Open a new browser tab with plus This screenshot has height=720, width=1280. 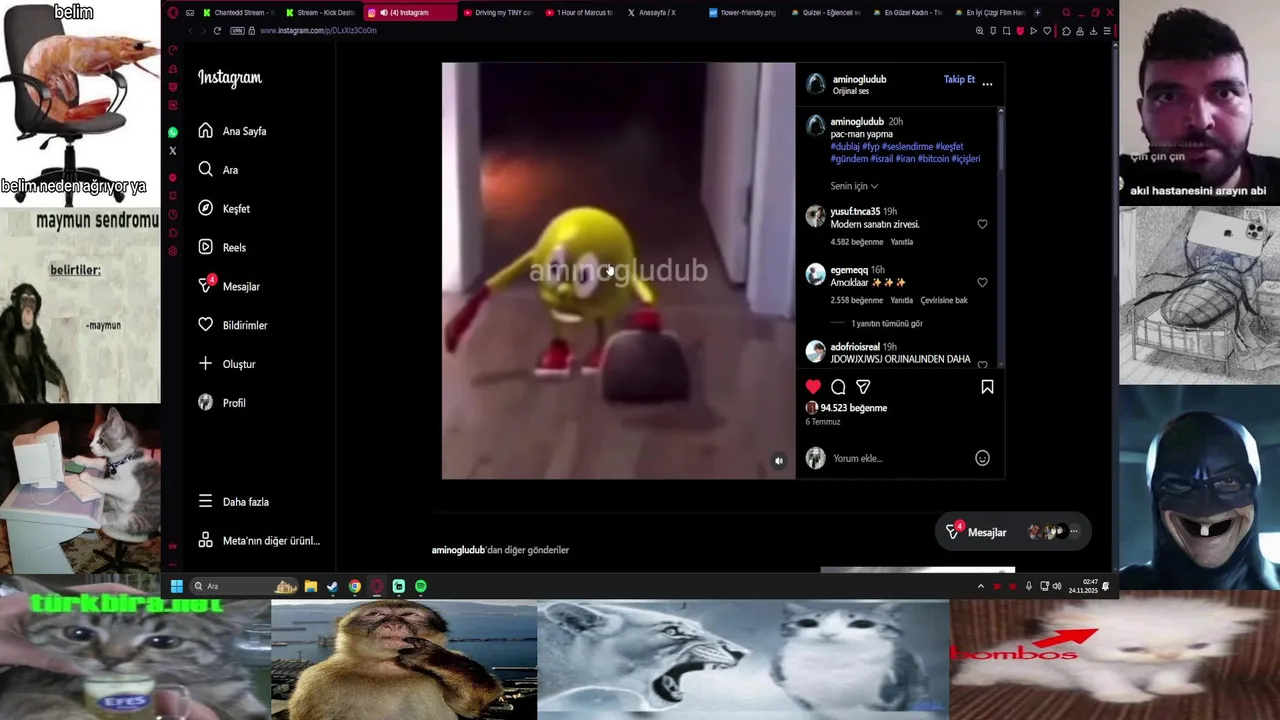1037,13
